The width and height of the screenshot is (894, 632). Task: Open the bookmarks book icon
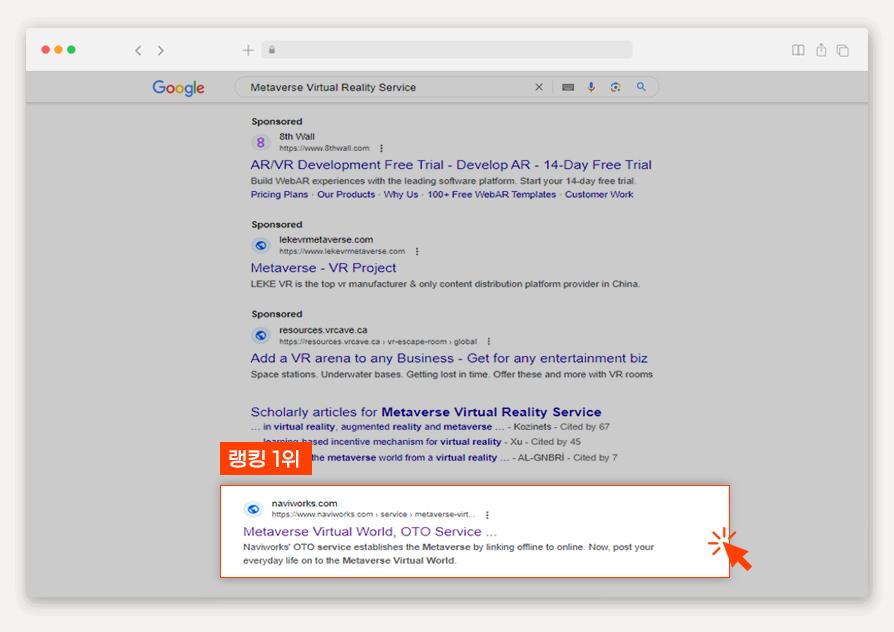click(798, 50)
